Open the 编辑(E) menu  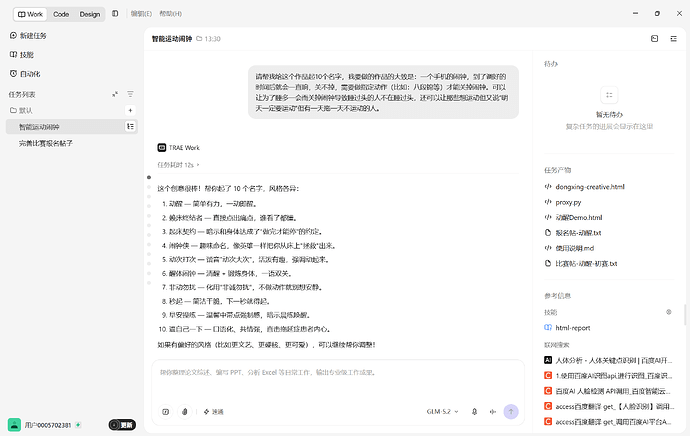click(141, 14)
